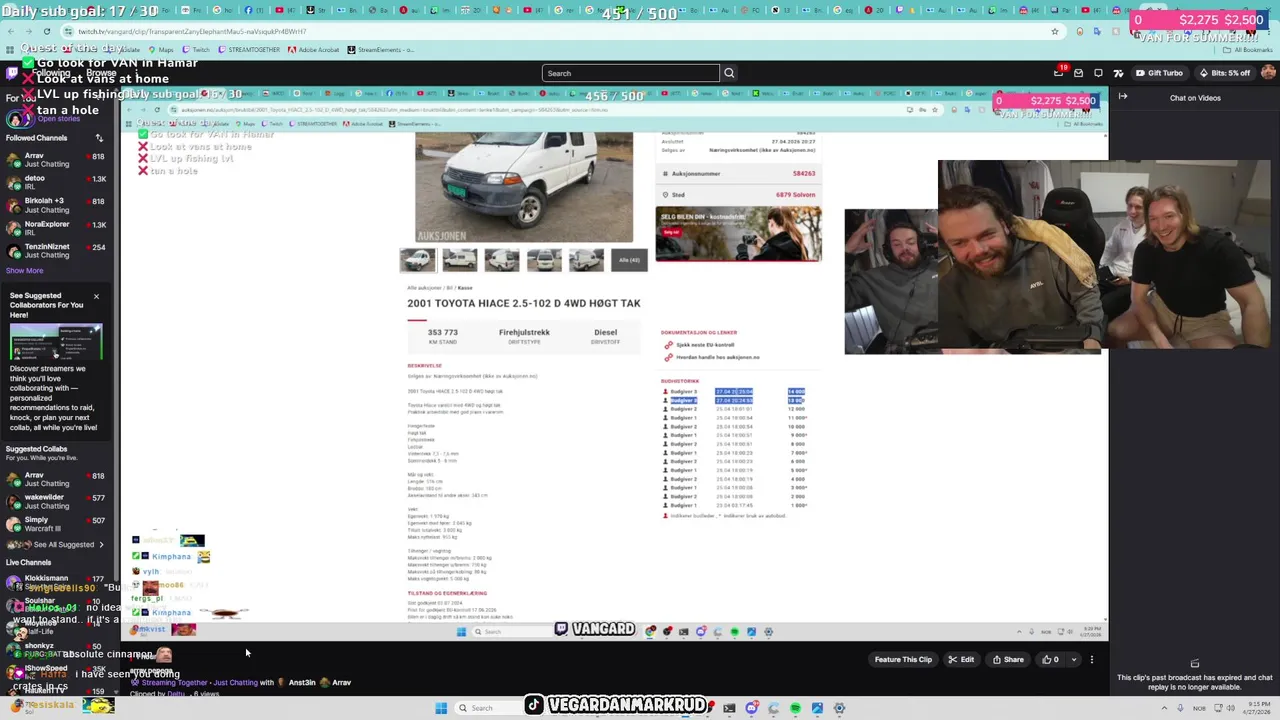This screenshot has height=720, width=1280.
Task: Open the STREAMTOGETHER bookmark
Action: pyautogui.click(x=249, y=49)
